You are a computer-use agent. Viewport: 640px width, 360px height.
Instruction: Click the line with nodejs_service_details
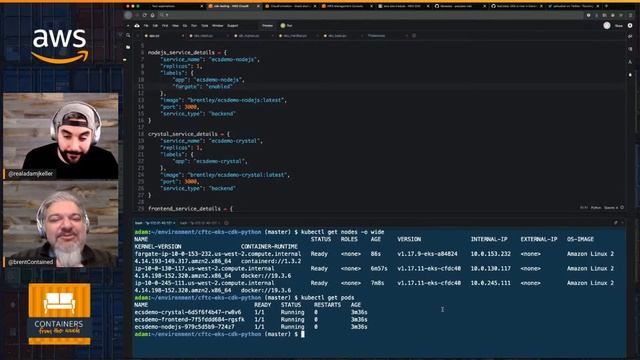[187, 52]
